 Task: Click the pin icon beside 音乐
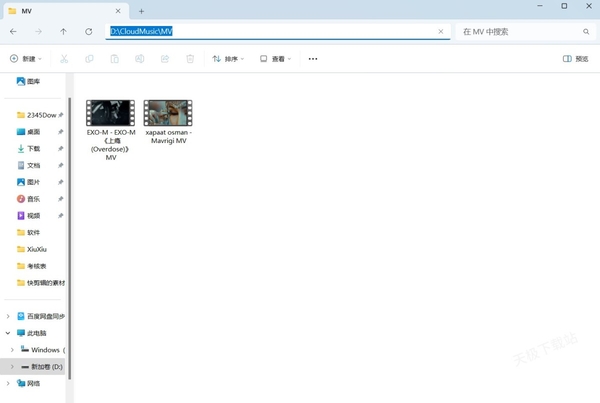point(60,199)
